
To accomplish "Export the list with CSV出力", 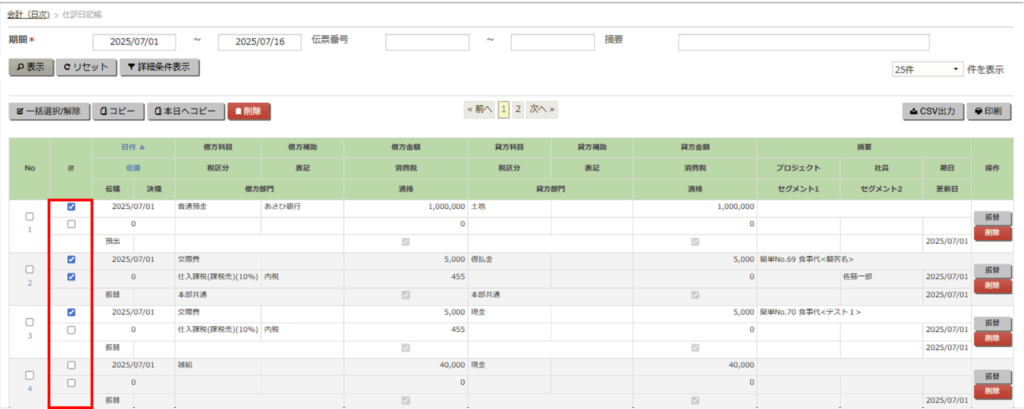I will pos(933,111).
